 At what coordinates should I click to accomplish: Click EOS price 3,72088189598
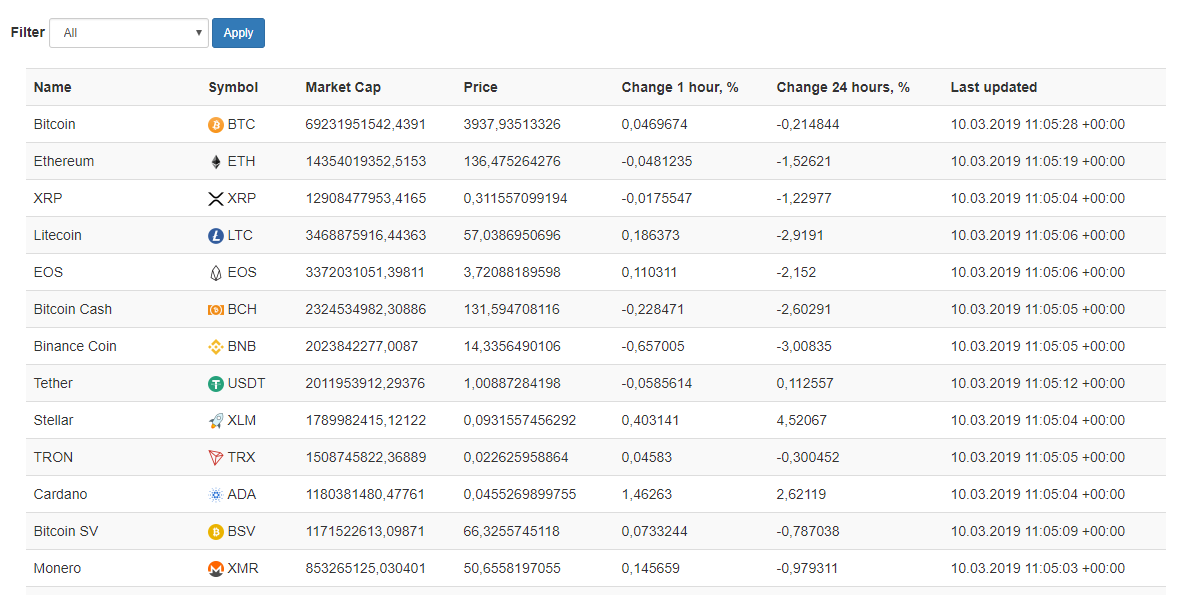(512, 272)
